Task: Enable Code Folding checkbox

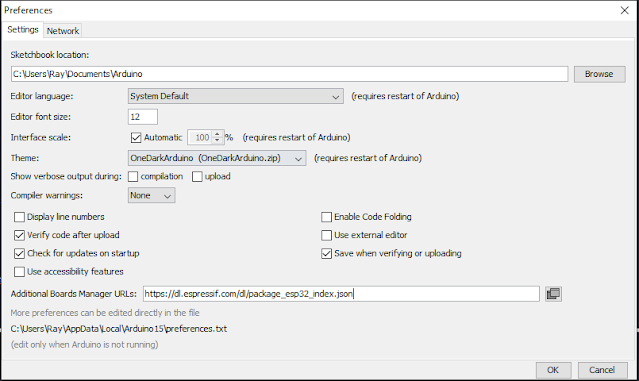Action: click(326, 217)
